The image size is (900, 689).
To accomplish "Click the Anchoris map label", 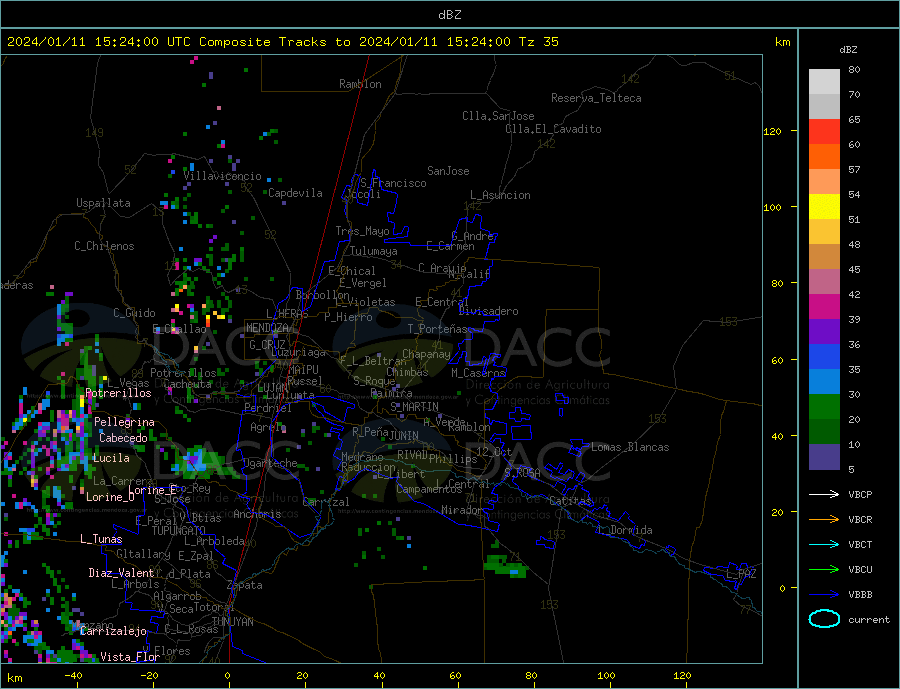I will pyautogui.click(x=258, y=514).
